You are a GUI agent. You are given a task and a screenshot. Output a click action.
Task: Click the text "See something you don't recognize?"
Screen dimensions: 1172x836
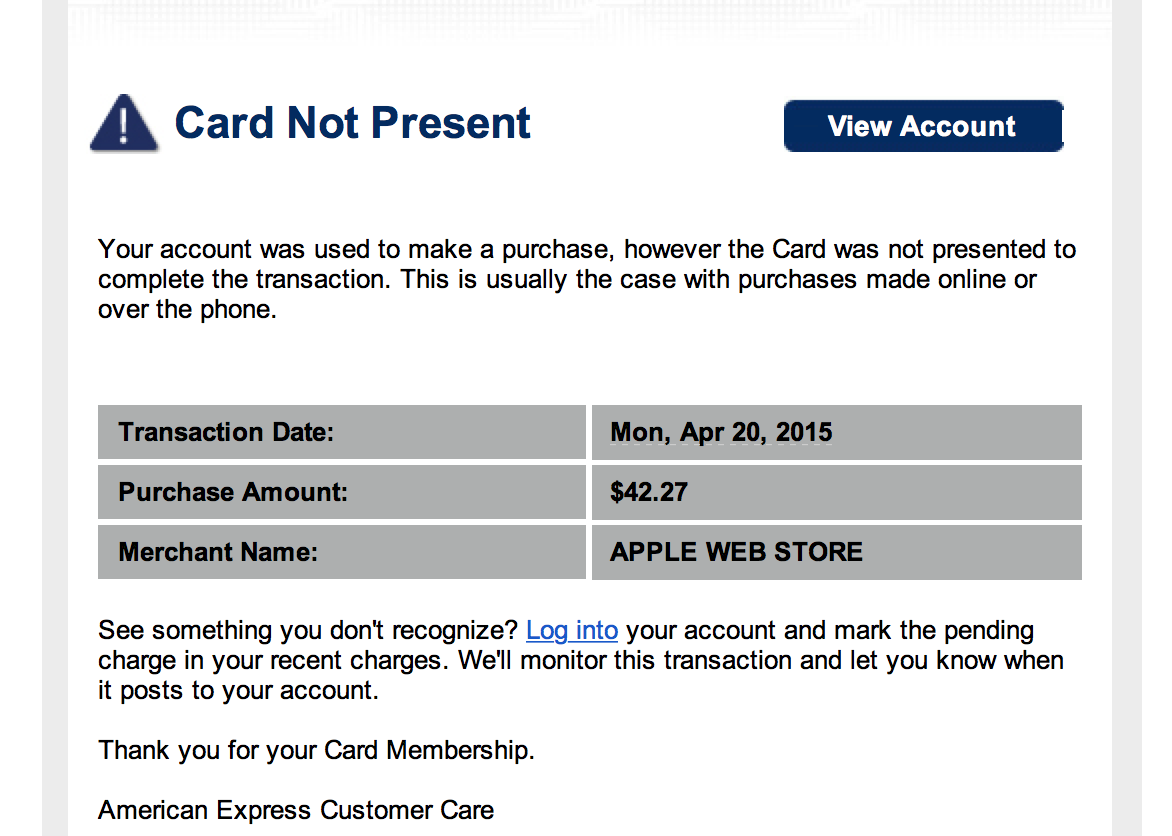[x=308, y=631]
